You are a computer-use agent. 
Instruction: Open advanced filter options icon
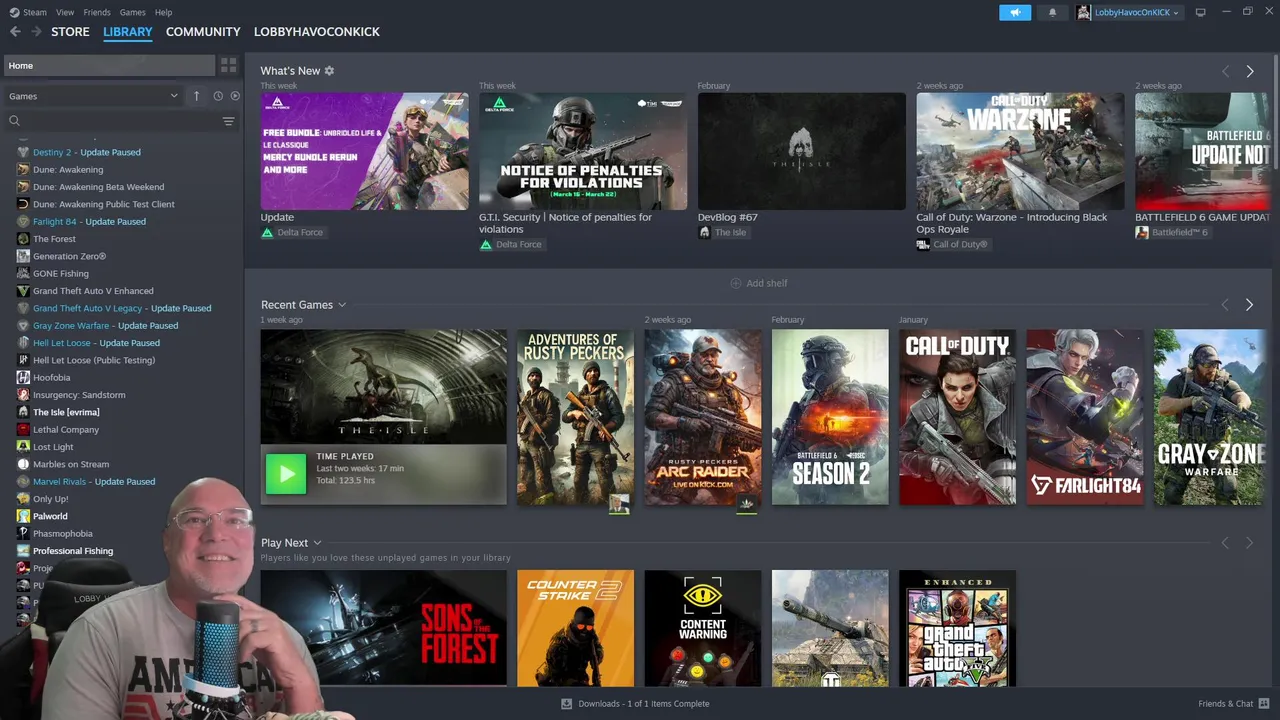(228, 121)
